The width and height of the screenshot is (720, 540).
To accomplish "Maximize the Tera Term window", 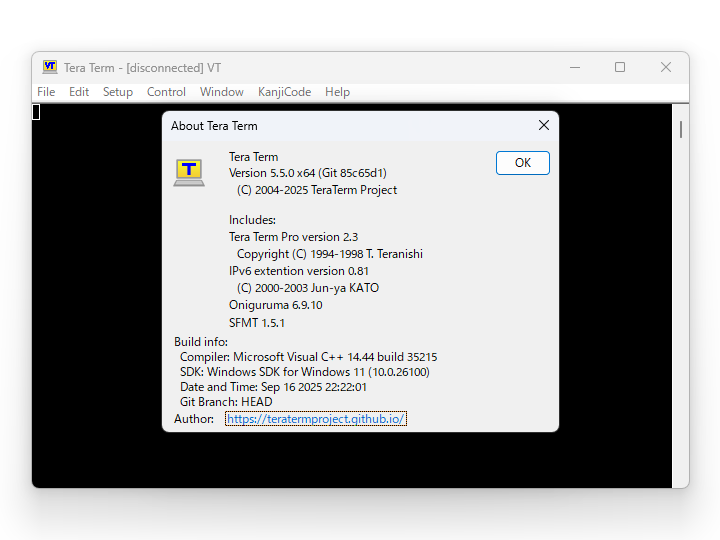I will point(620,68).
